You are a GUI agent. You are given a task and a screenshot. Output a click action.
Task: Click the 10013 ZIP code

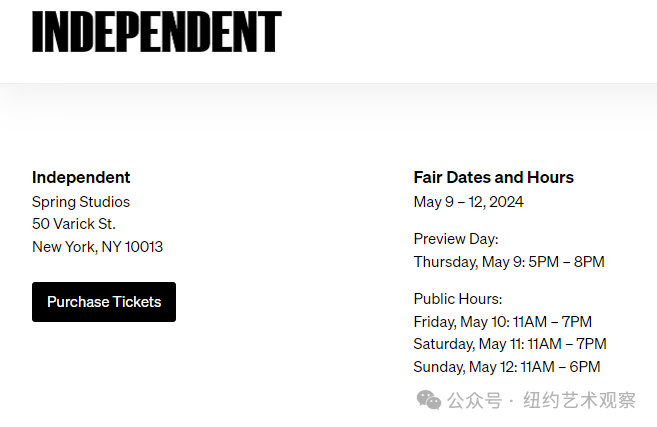[144, 247]
